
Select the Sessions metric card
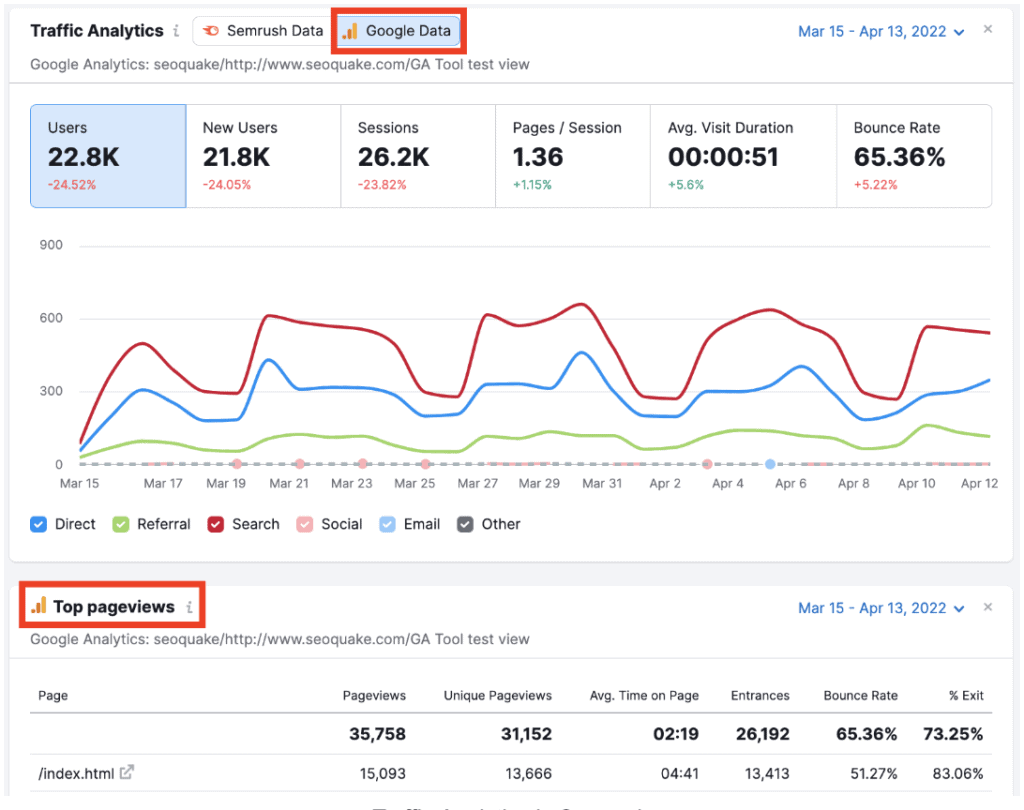point(418,156)
